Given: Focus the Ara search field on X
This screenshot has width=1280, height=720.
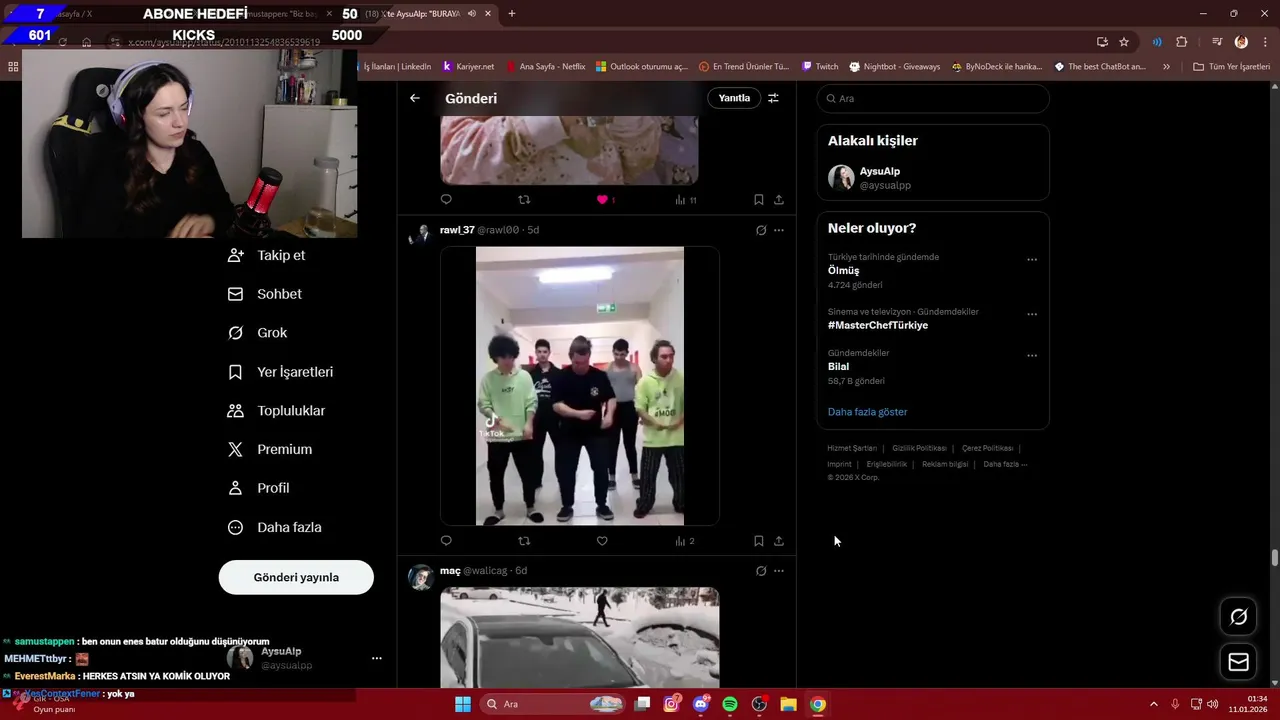Looking at the screenshot, I should coord(933,99).
